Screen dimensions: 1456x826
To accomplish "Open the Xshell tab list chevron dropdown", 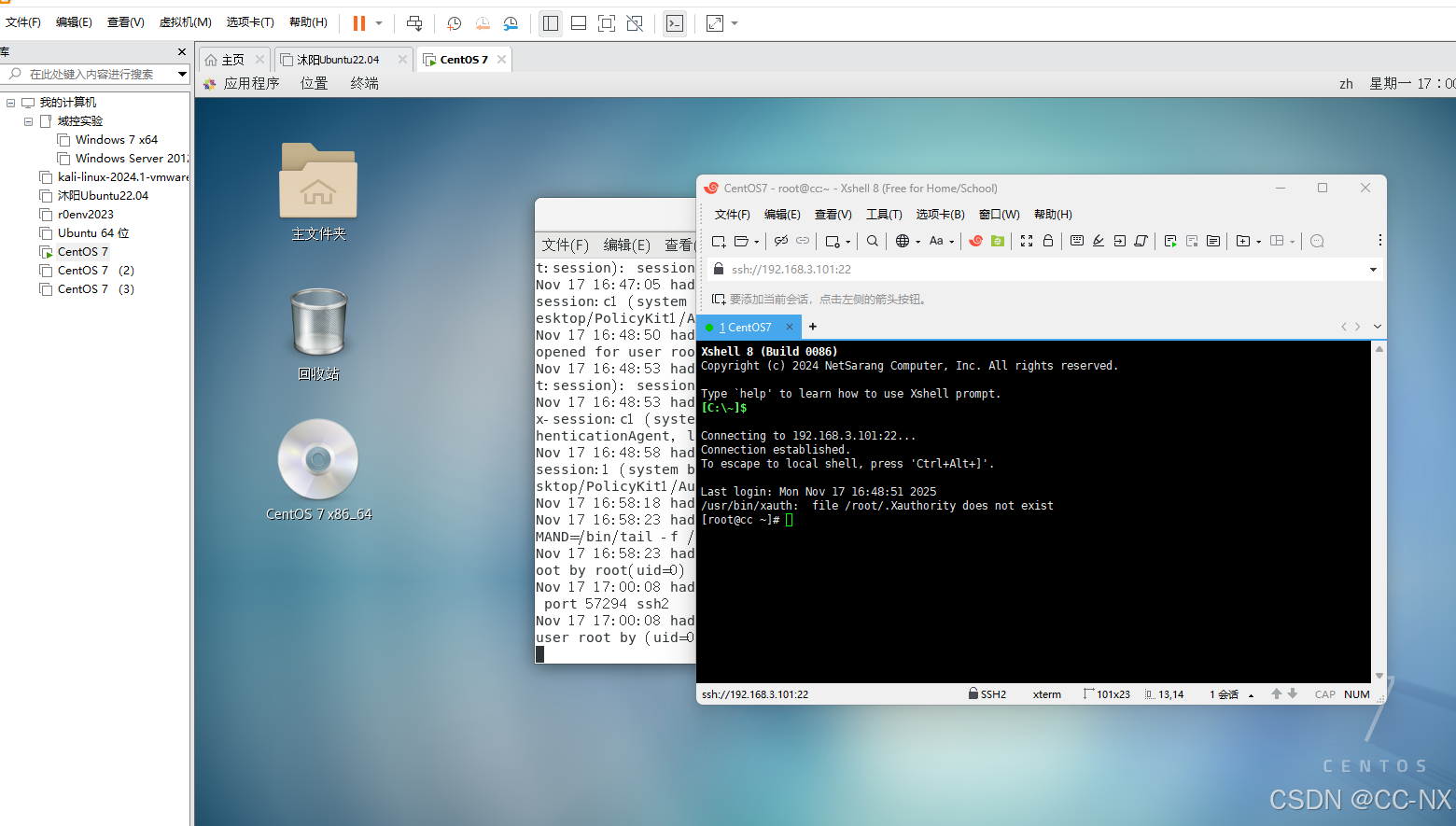I will (x=1378, y=327).
